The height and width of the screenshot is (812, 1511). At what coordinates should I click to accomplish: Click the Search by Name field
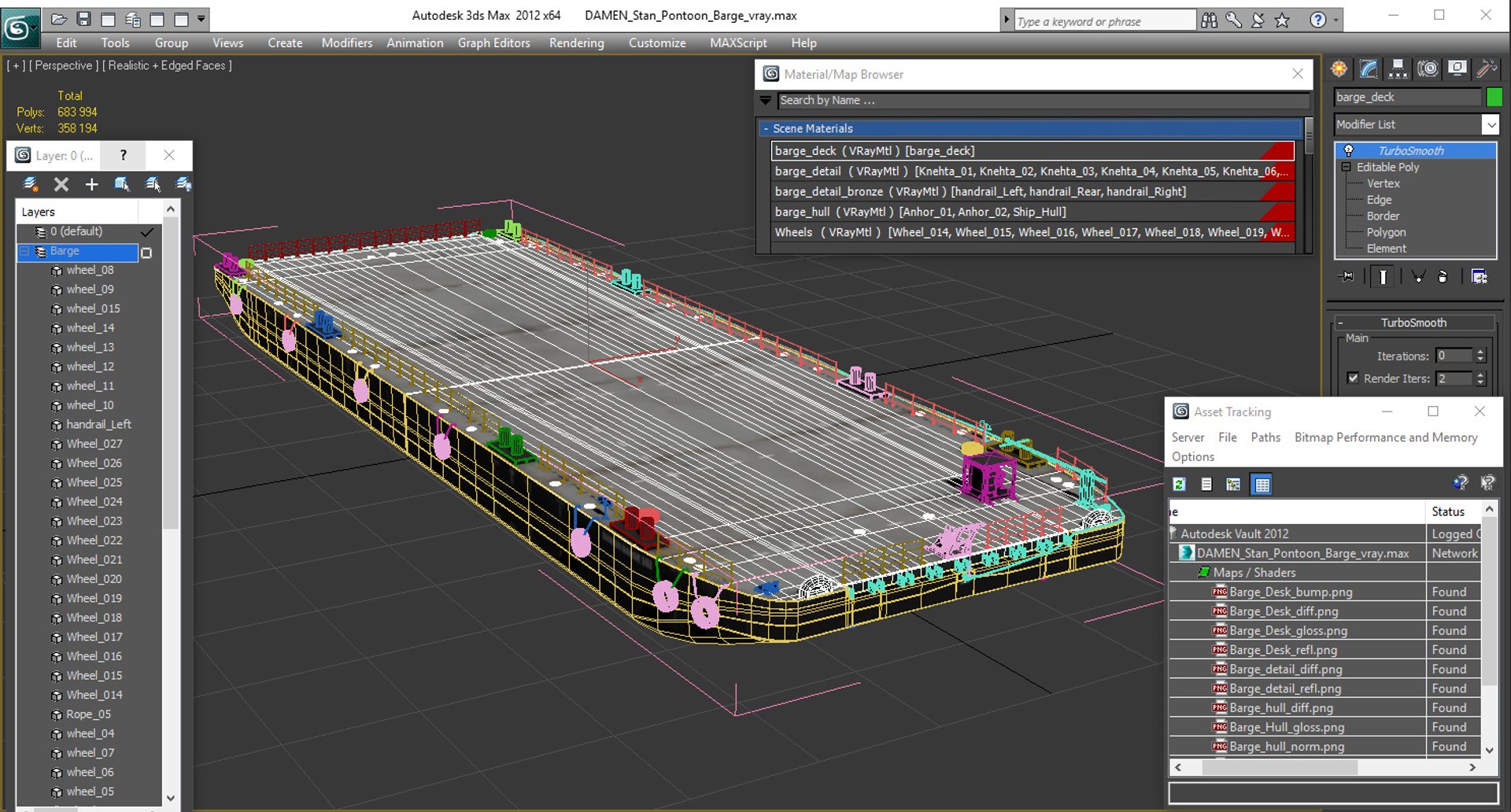(x=1044, y=100)
